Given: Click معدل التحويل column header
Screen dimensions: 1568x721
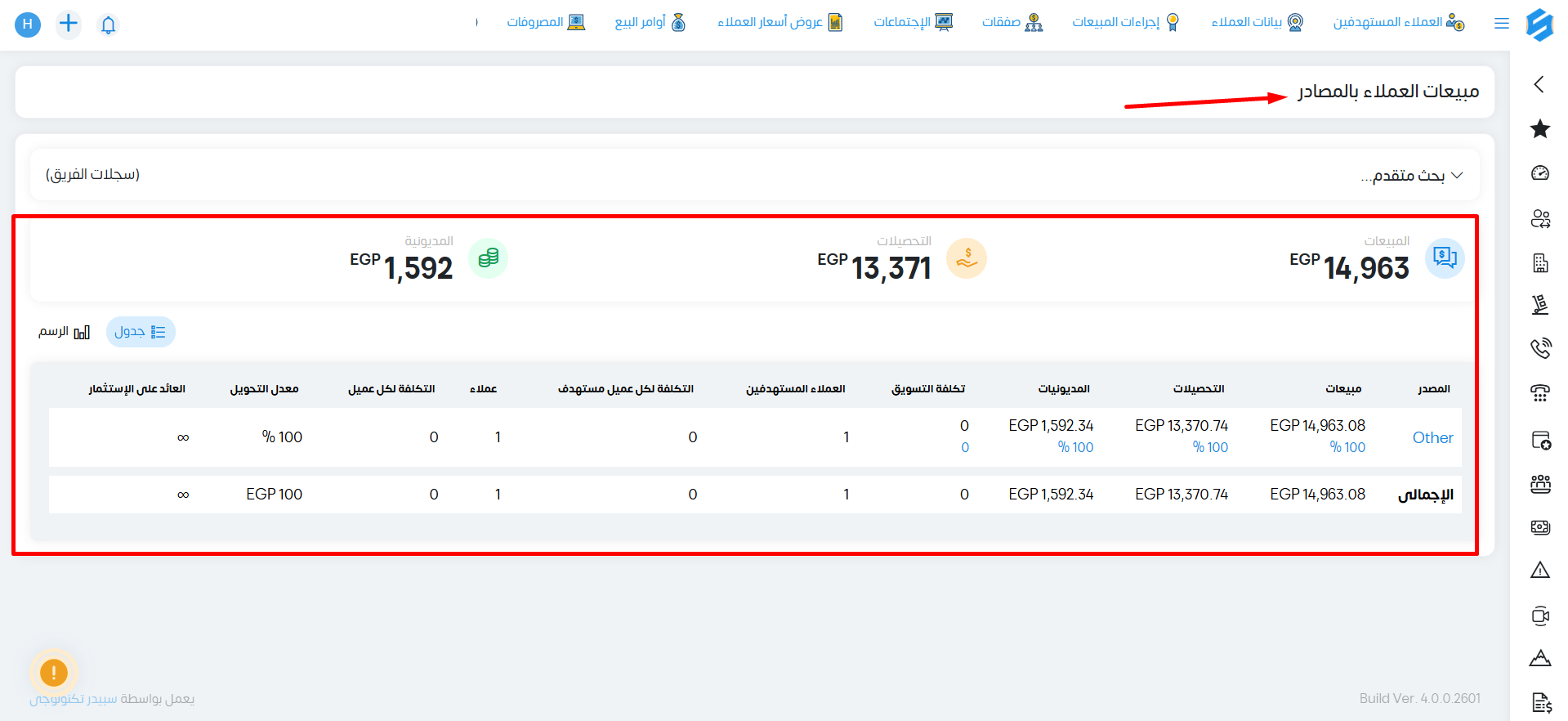Looking at the screenshot, I should [x=264, y=388].
